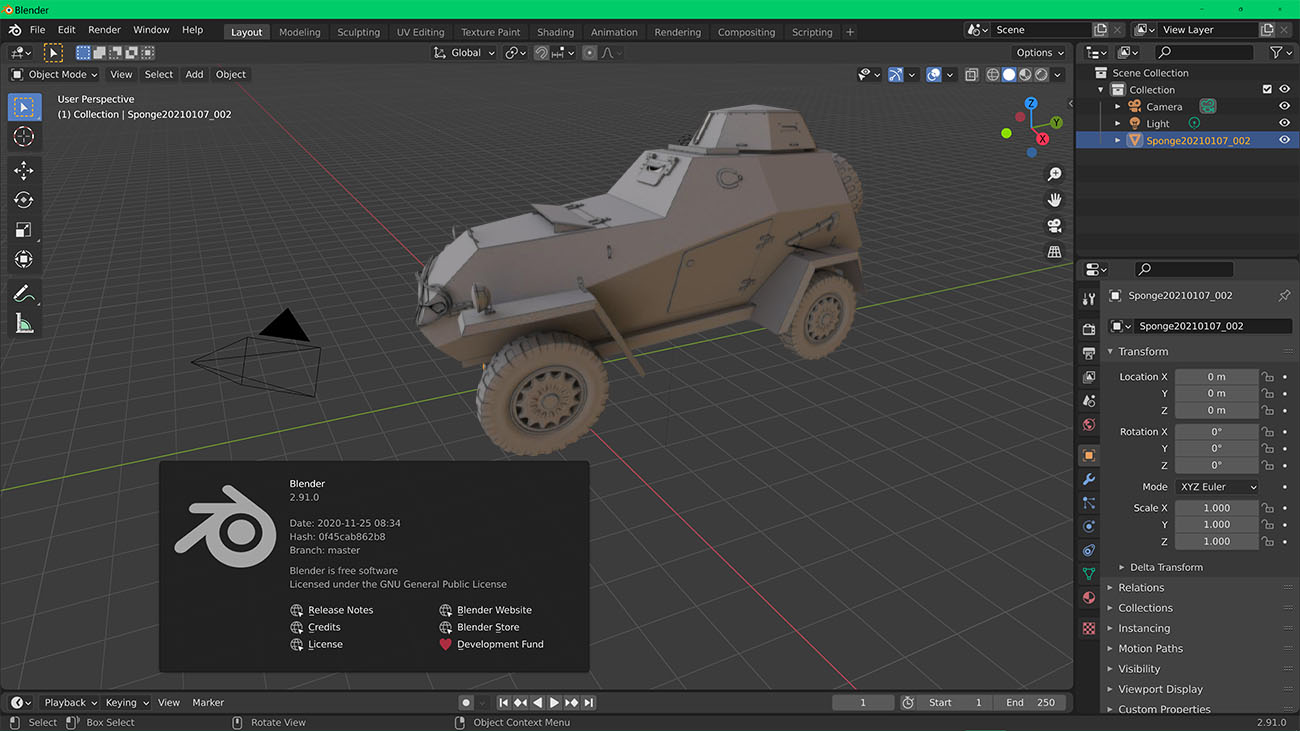Select the Measure tool in the toolbar
Screen dimensions: 1300x732
click(24, 322)
